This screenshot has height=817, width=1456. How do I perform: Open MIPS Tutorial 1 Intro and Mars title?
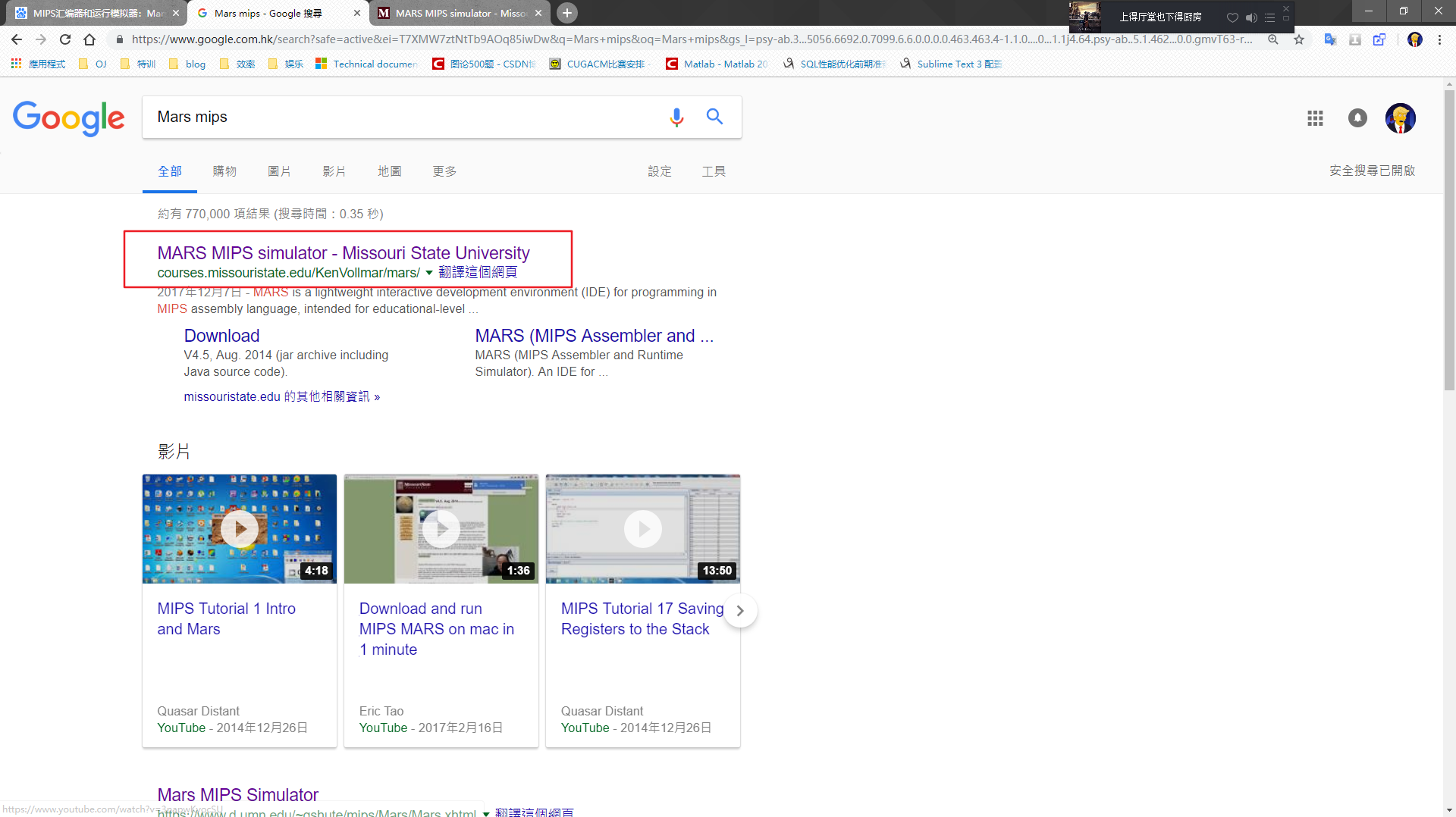(226, 618)
